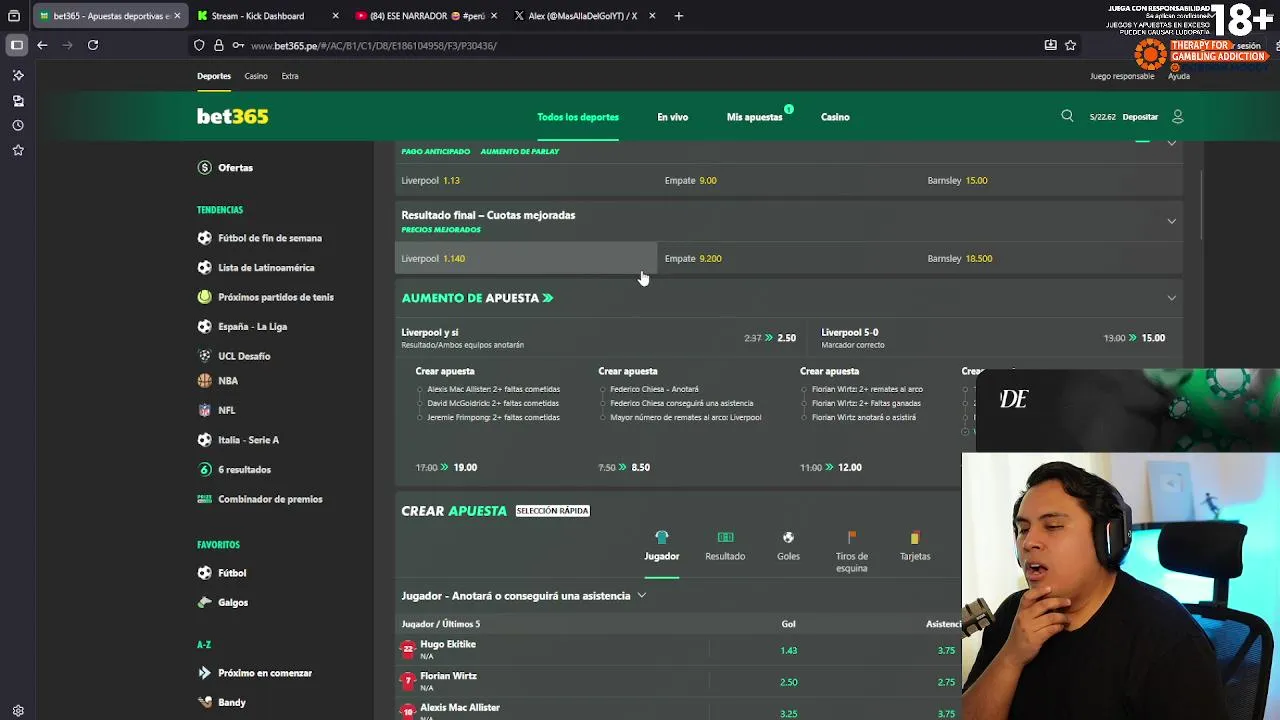Select the Tiros de esquina flag icon

click(852, 538)
